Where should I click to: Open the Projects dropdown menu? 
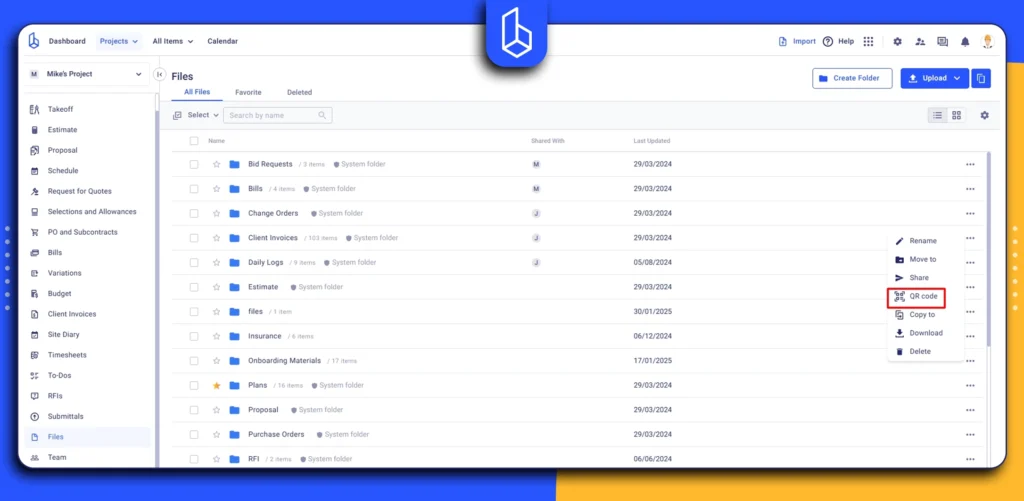118,42
